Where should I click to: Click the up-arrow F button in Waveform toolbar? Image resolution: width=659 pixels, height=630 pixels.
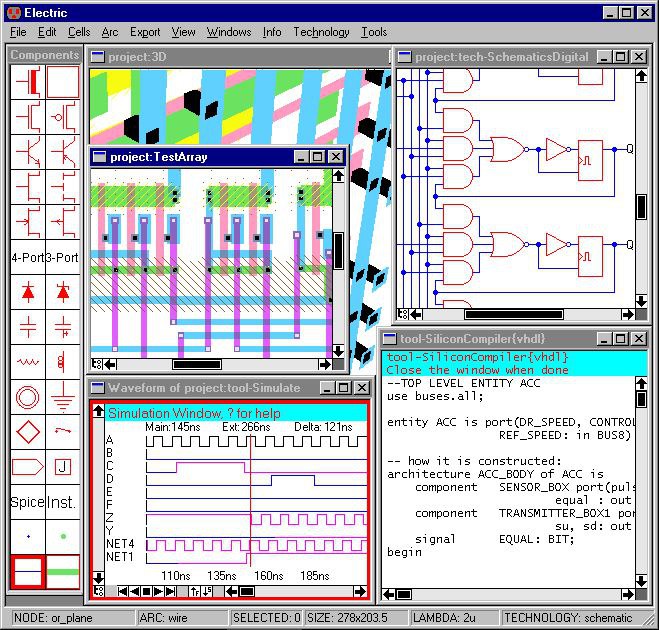pos(195,591)
